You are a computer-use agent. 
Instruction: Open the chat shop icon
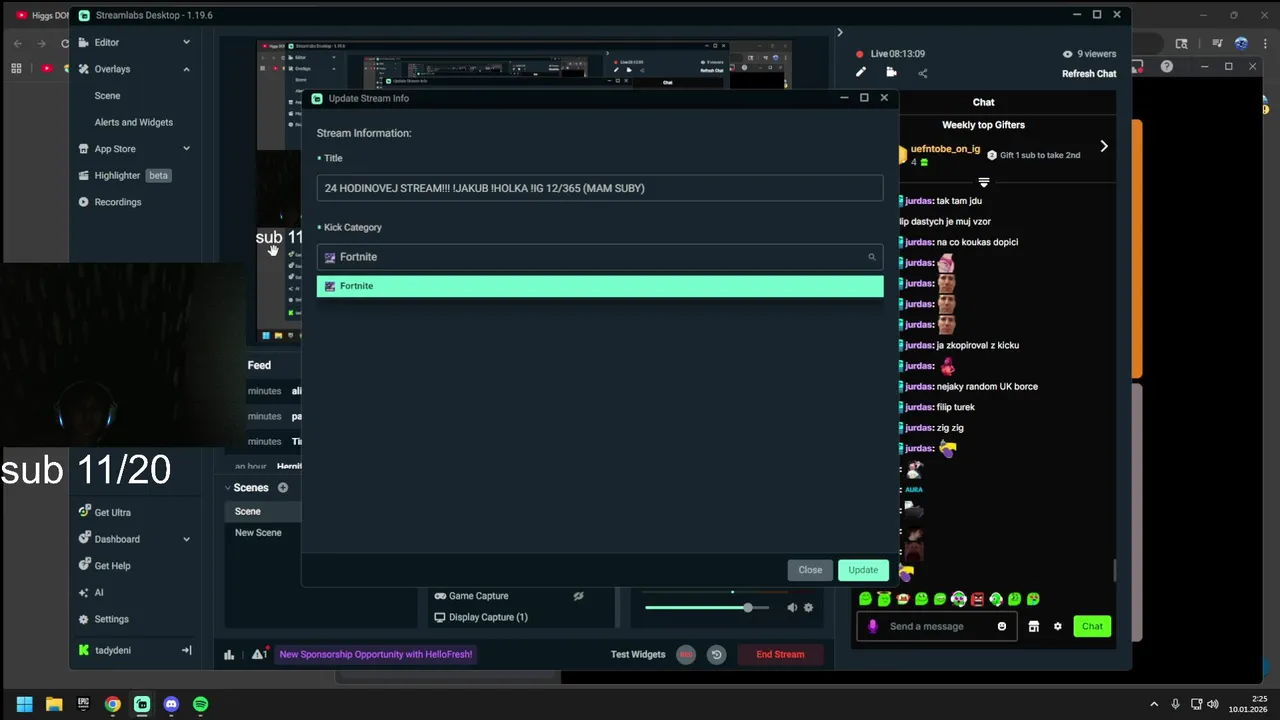coord(1033,626)
